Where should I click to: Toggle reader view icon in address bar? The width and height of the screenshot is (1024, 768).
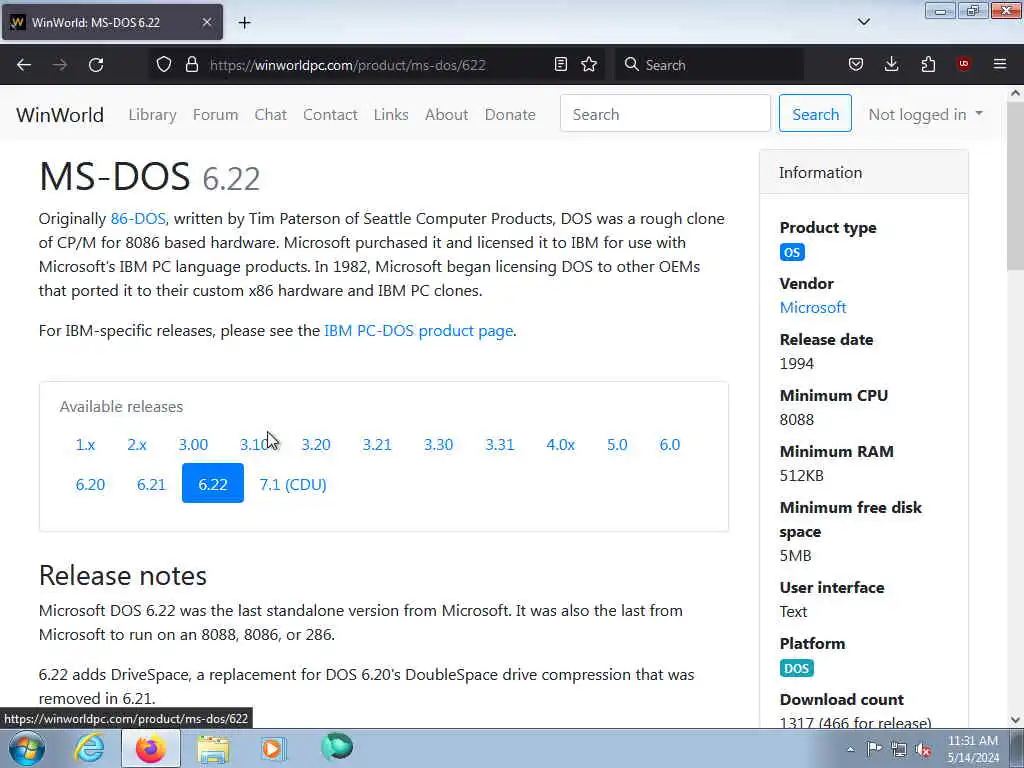click(x=560, y=64)
